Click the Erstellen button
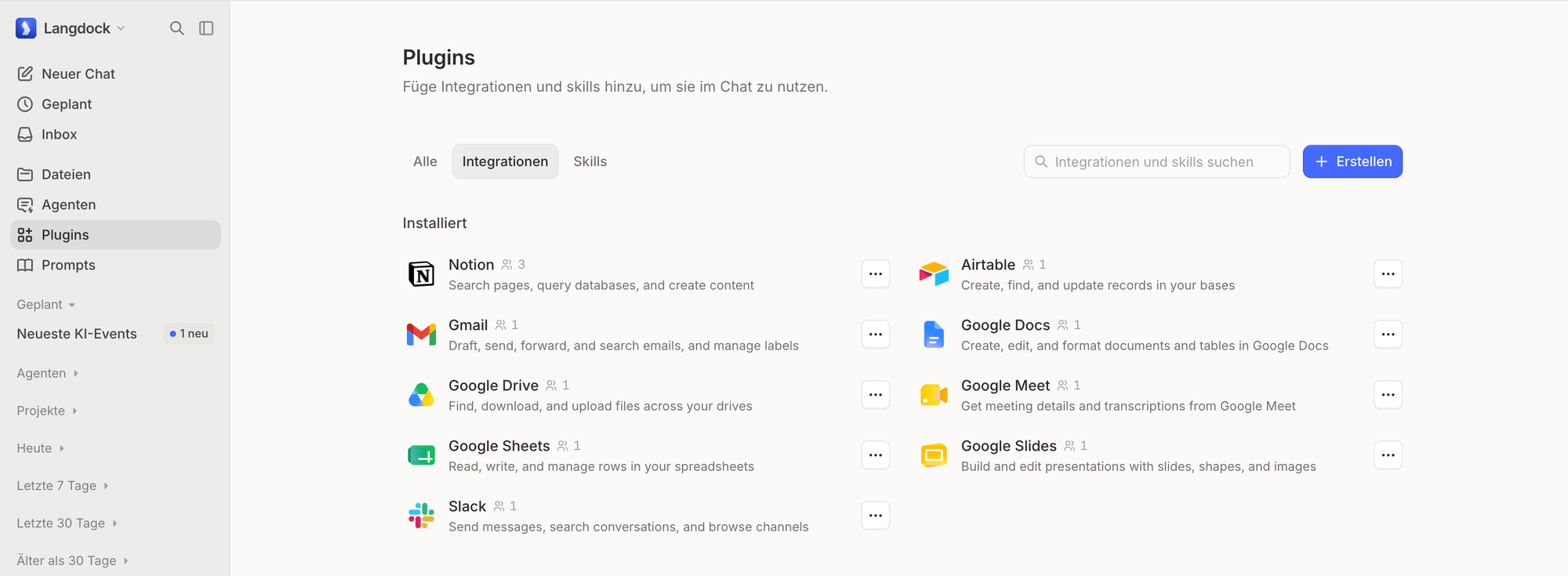 pyautogui.click(x=1352, y=161)
